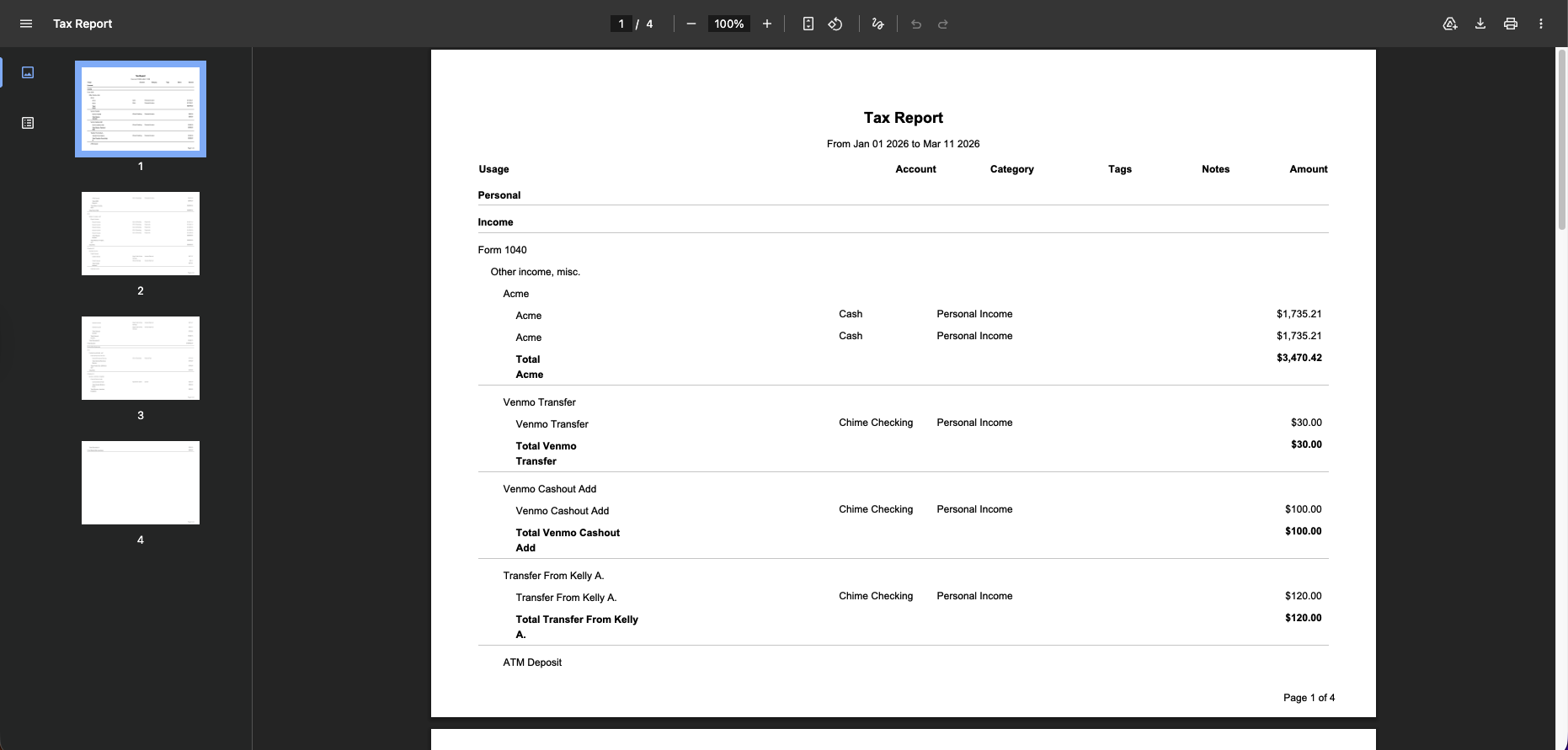1568x750 pixels.
Task: Click the Venmo Transfer 'Chime Checking' account
Action: point(876,423)
